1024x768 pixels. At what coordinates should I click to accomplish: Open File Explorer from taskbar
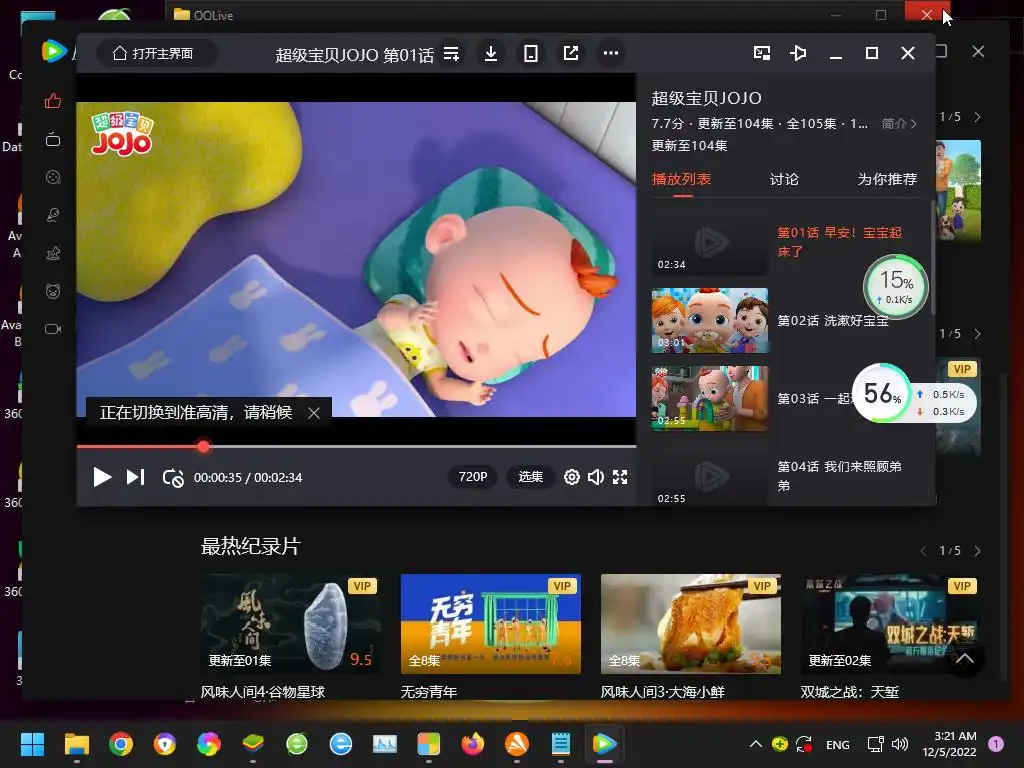[76, 744]
